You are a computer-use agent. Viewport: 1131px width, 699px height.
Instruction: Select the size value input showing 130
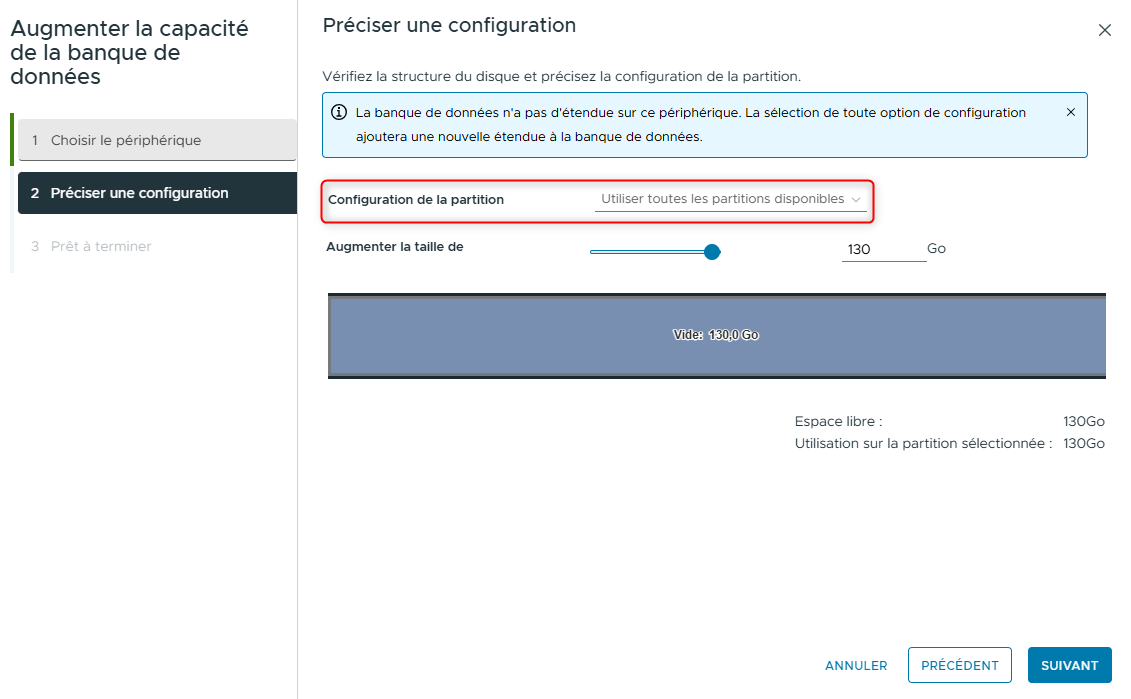883,249
